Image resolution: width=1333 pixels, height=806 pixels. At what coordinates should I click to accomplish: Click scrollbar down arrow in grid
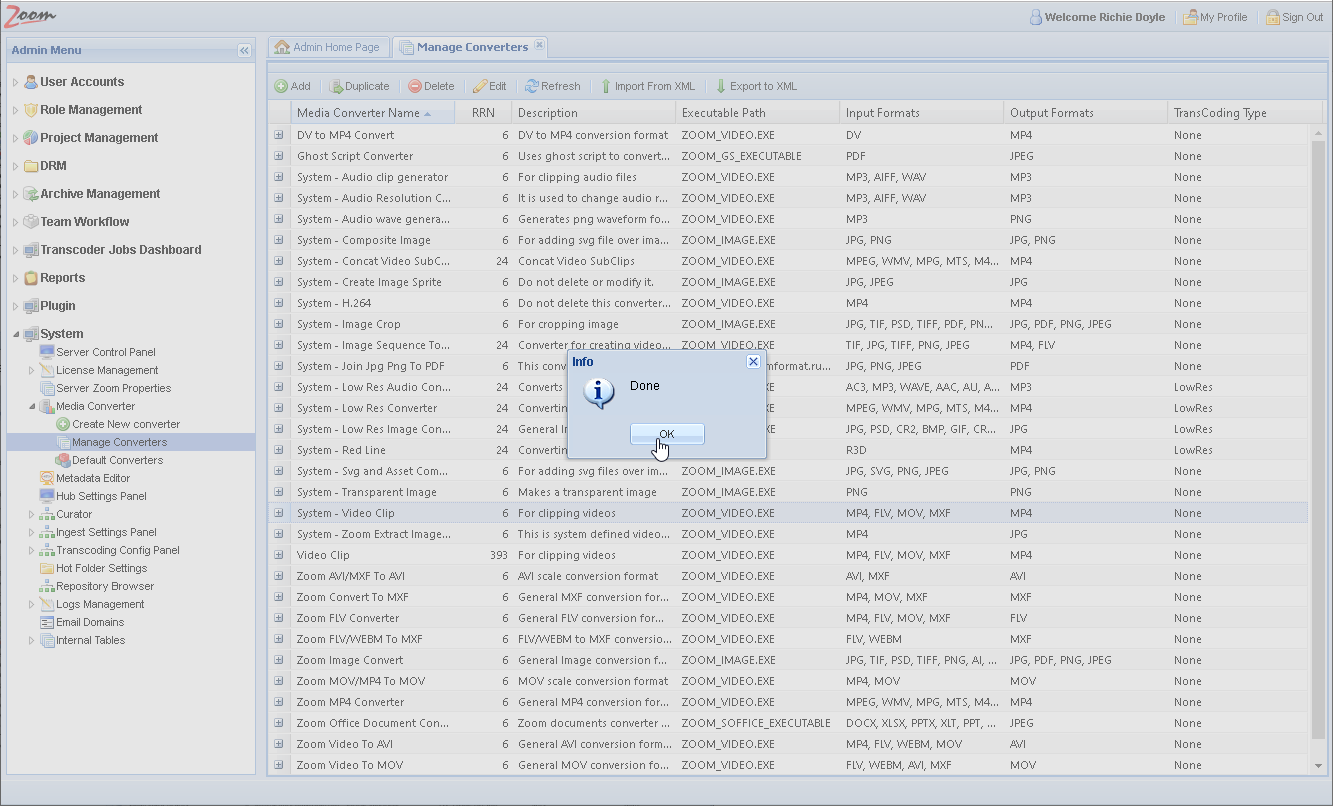[x=1318, y=766]
